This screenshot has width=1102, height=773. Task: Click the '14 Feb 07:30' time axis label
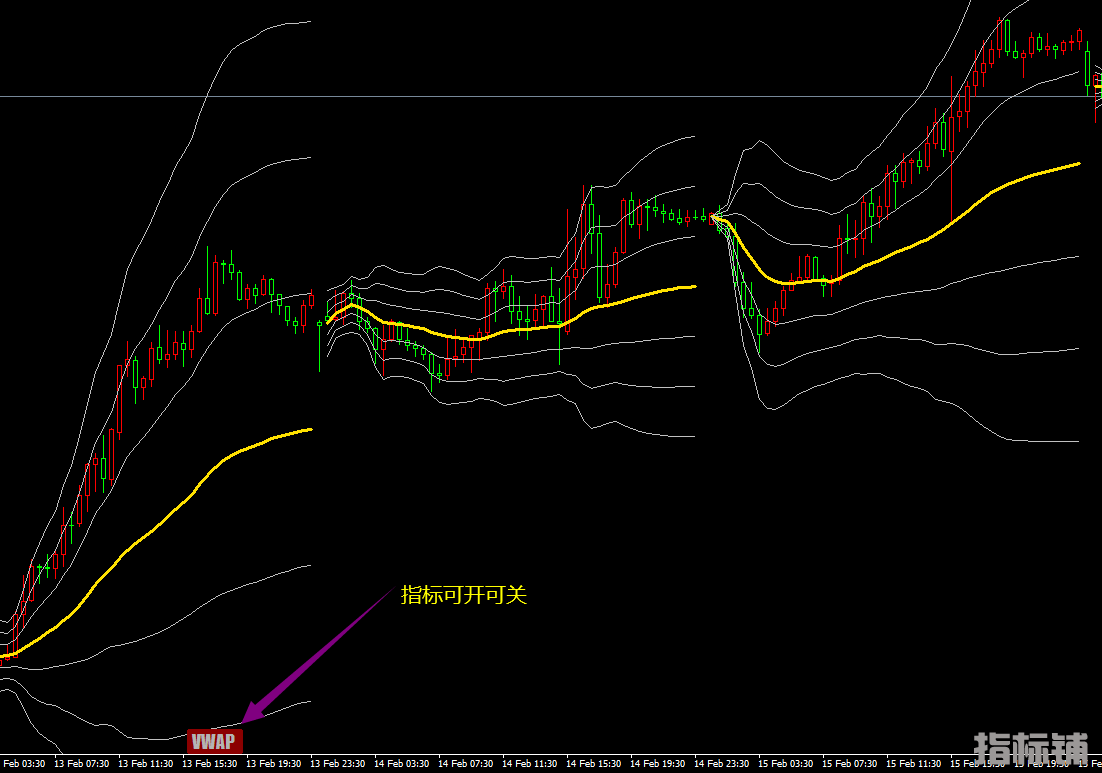(465, 764)
